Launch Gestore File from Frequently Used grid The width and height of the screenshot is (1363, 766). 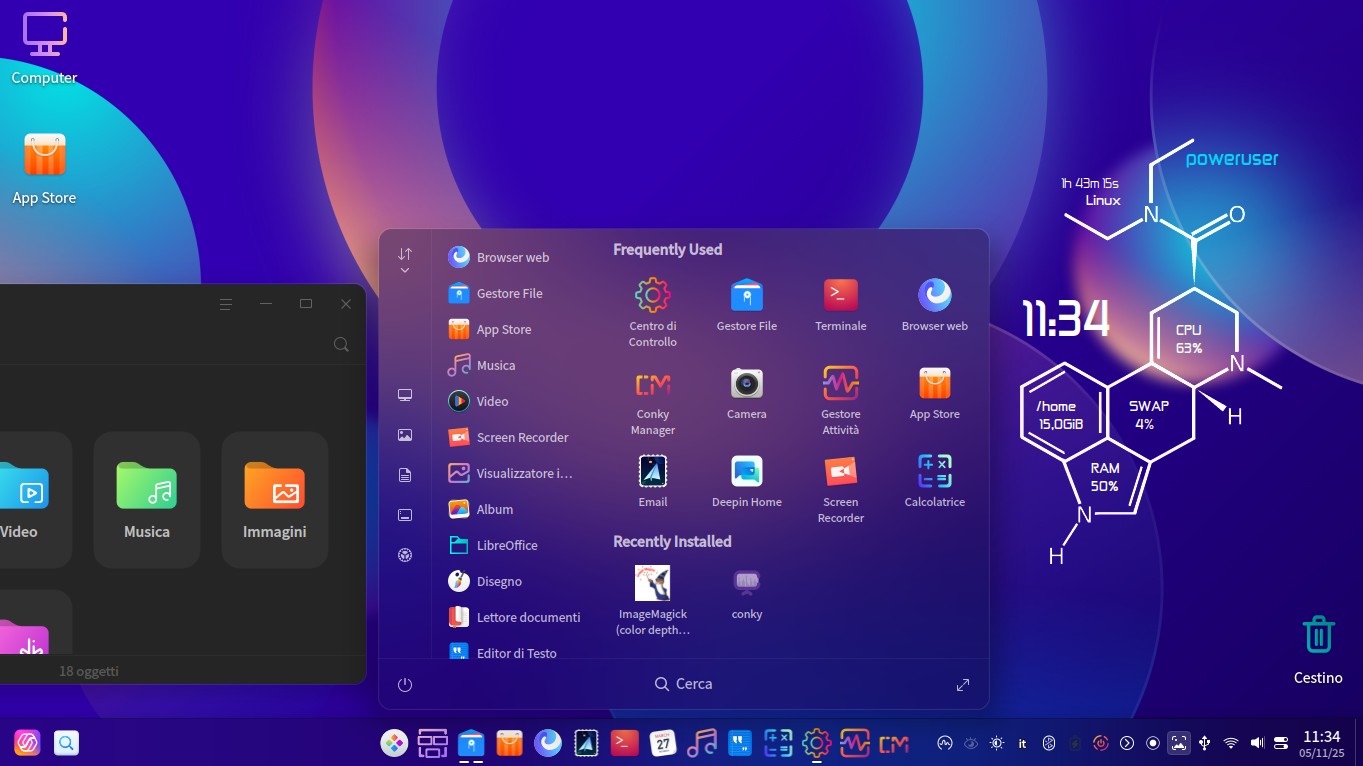[x=747, y=303]
